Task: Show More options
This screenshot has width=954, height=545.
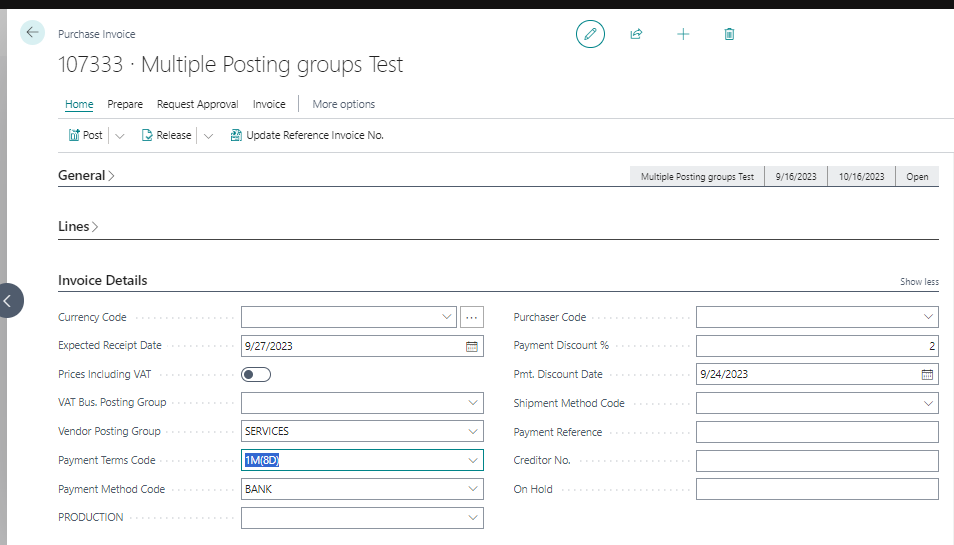Action: [344, 104]
